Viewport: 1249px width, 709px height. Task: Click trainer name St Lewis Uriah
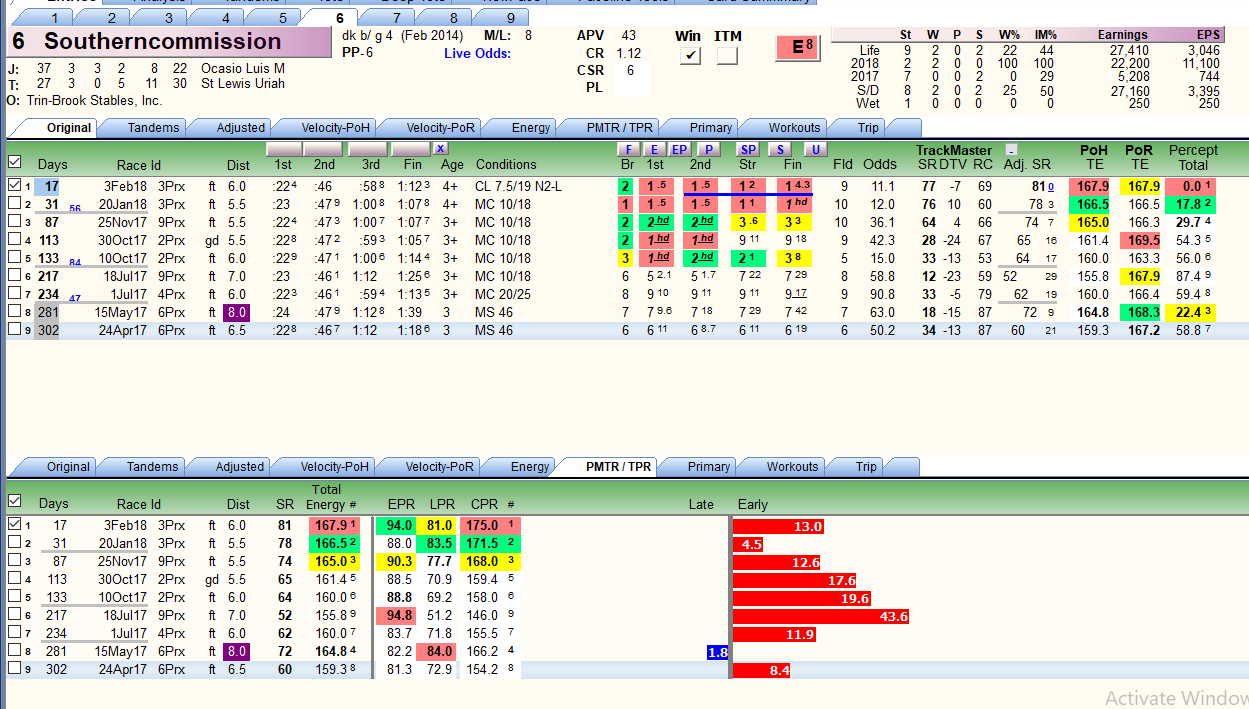pyautogui.click(x=243, y=83)
